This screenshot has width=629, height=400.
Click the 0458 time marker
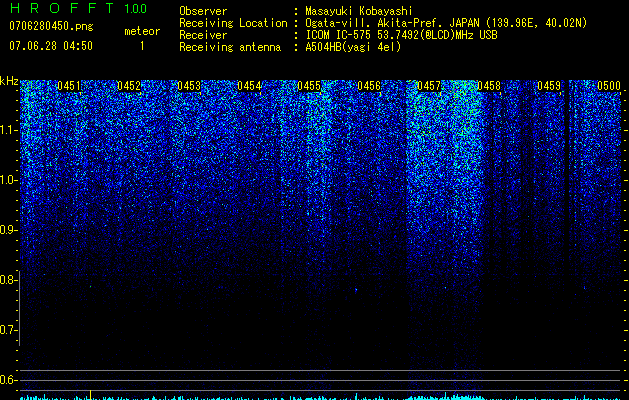pyautogui.click(x=489, y=86)
